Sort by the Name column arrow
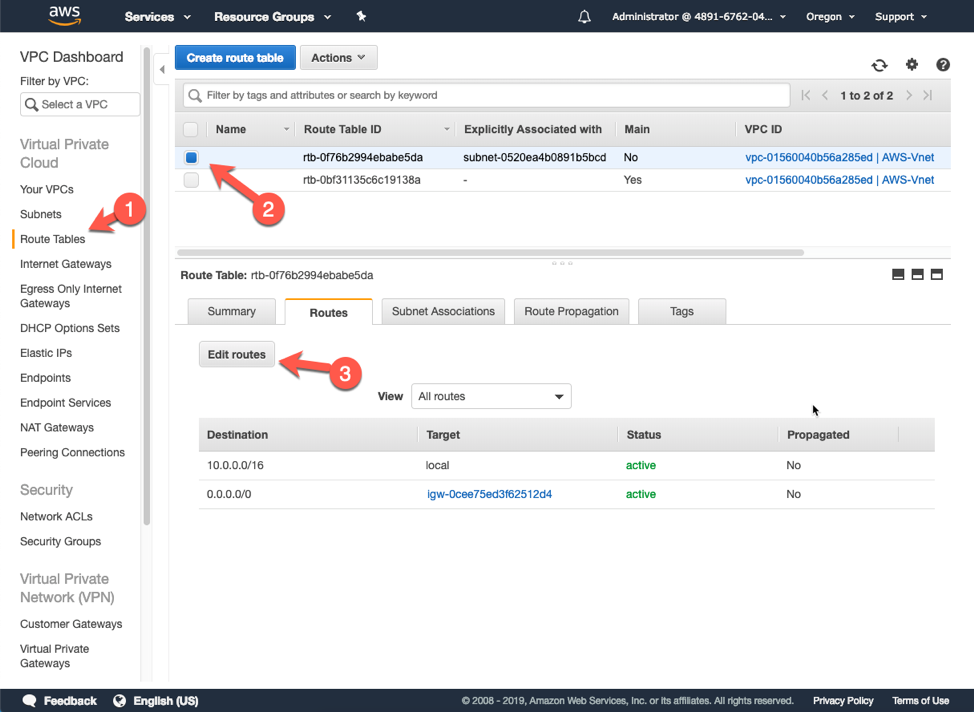 click(x=286, y=129)
